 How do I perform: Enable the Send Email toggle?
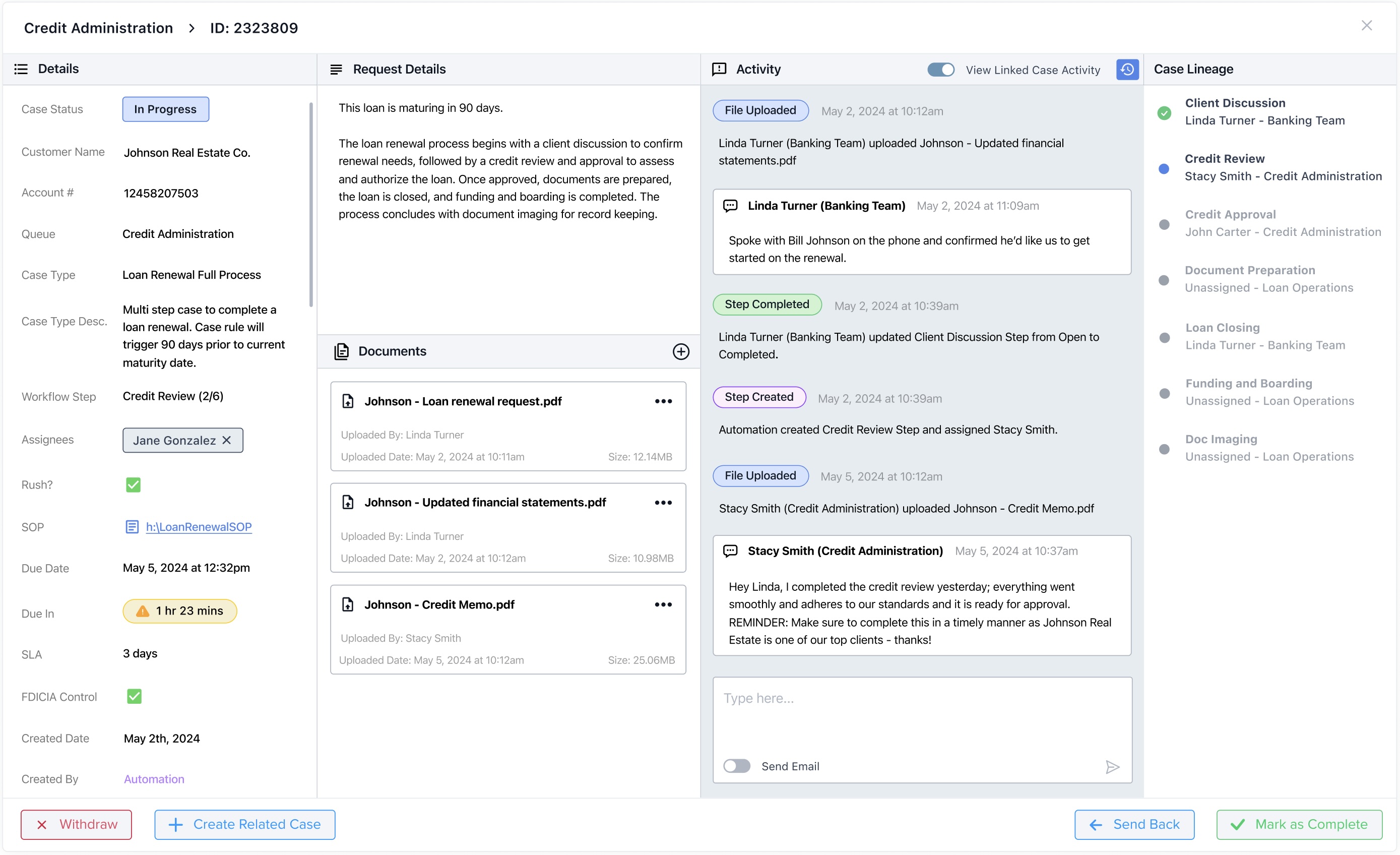(x=736, y=766)
